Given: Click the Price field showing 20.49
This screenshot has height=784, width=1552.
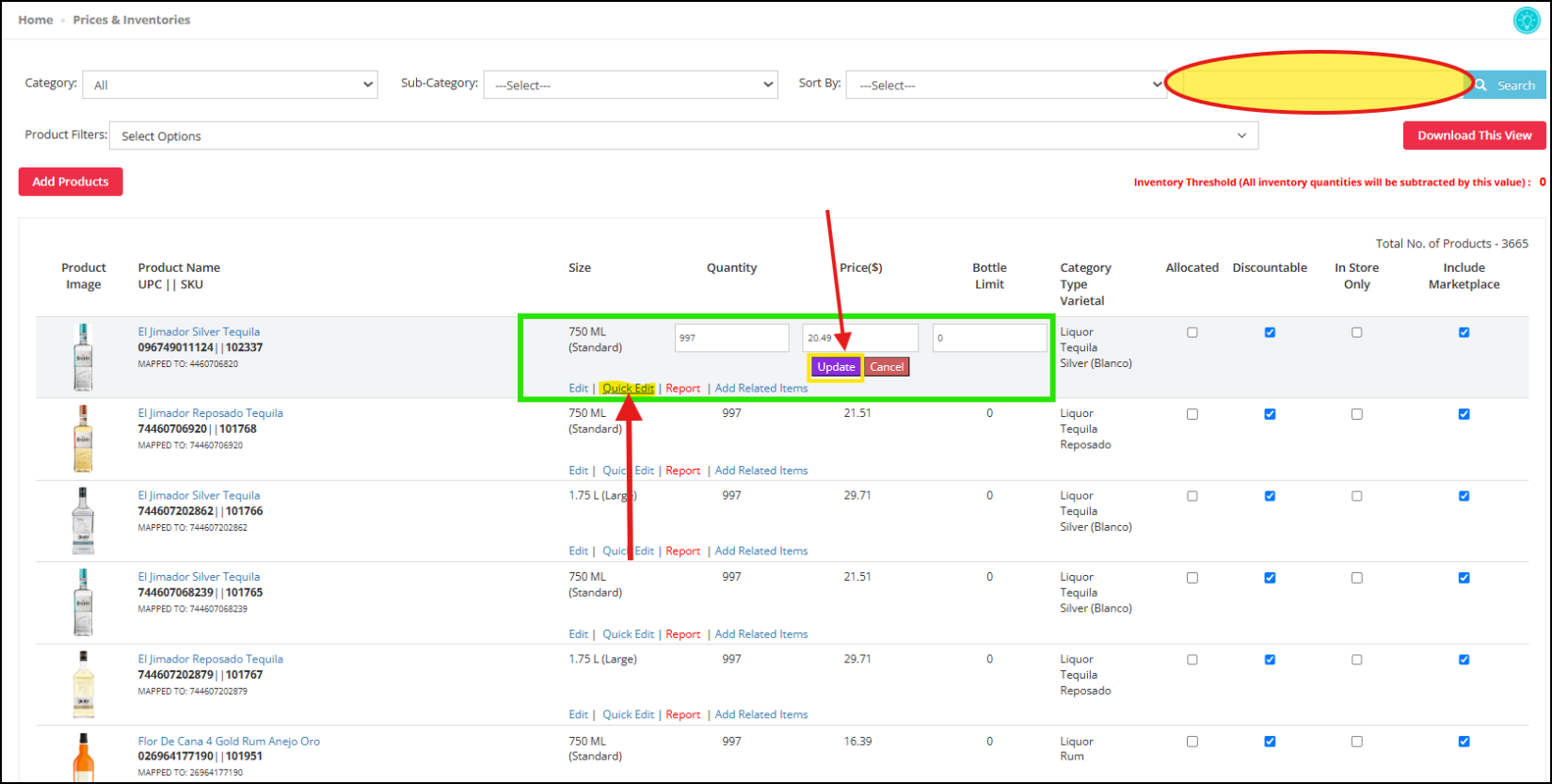Looking at the screenshot, I should [x=860, y=338].
